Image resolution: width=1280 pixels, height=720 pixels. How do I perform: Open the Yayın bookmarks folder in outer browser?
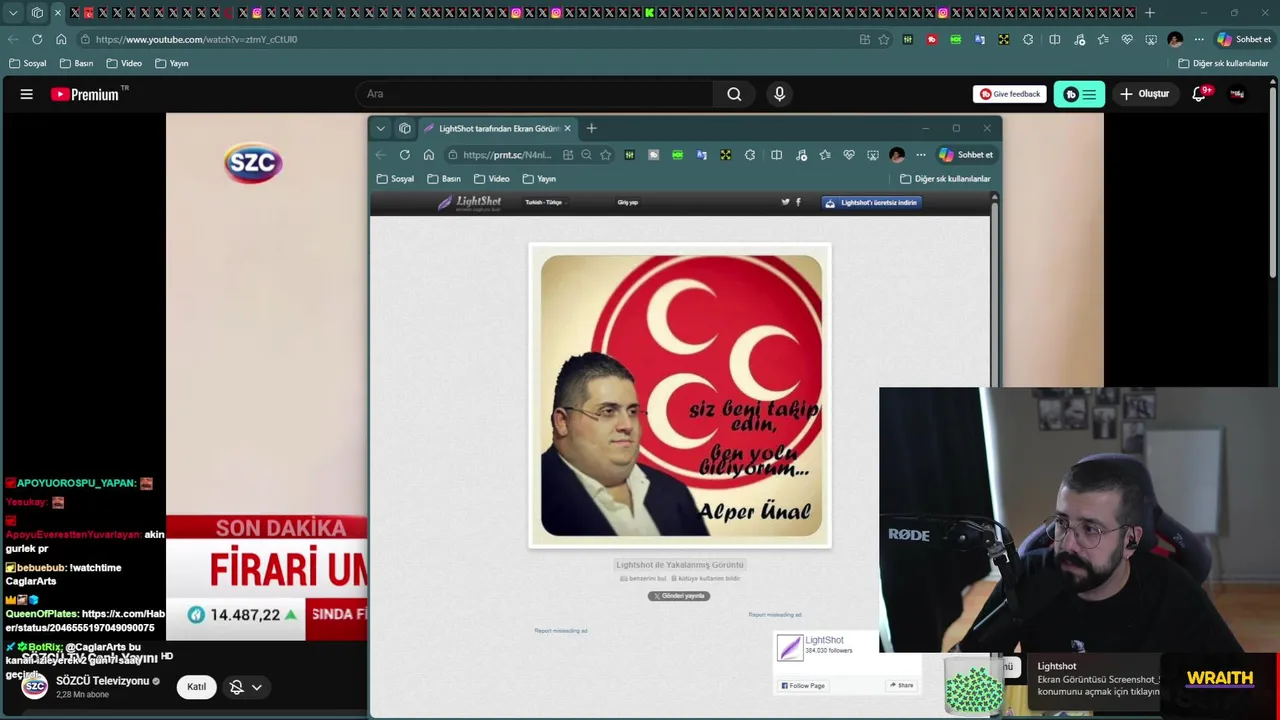(x=172, y=63)
